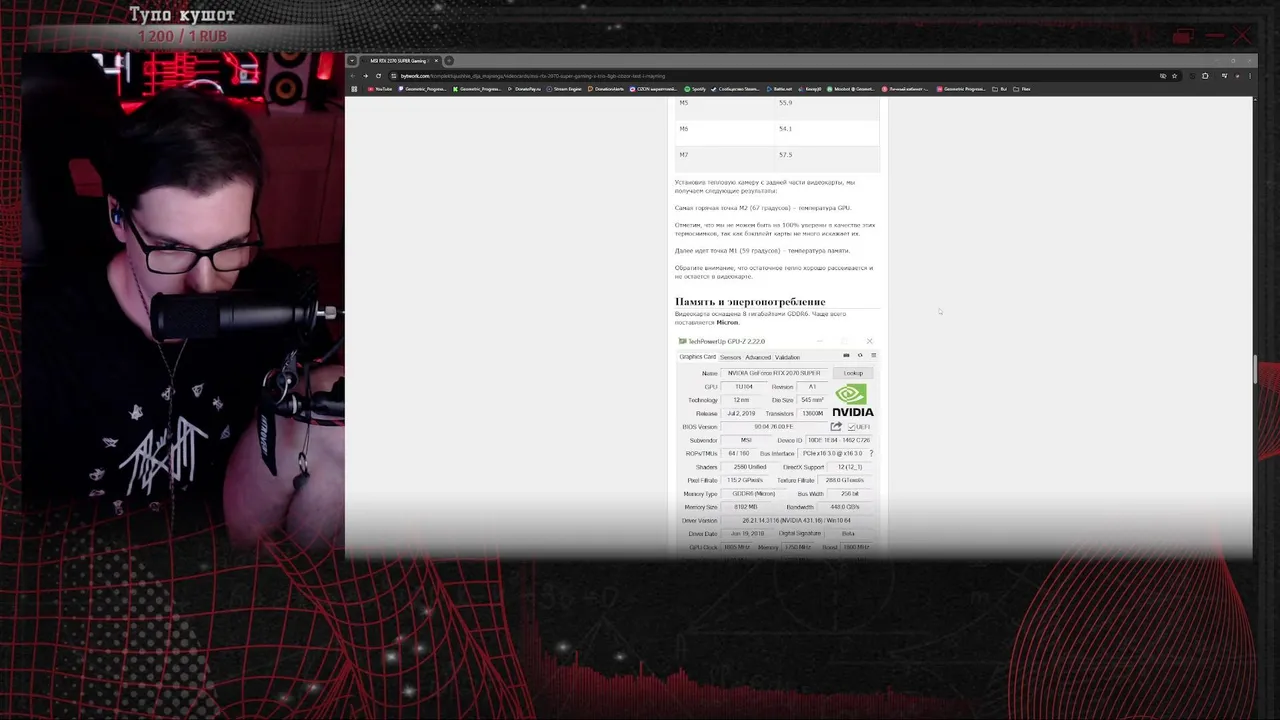Open the Stream Engine bookmark
1280x720 pixels.
coord(564,89)
